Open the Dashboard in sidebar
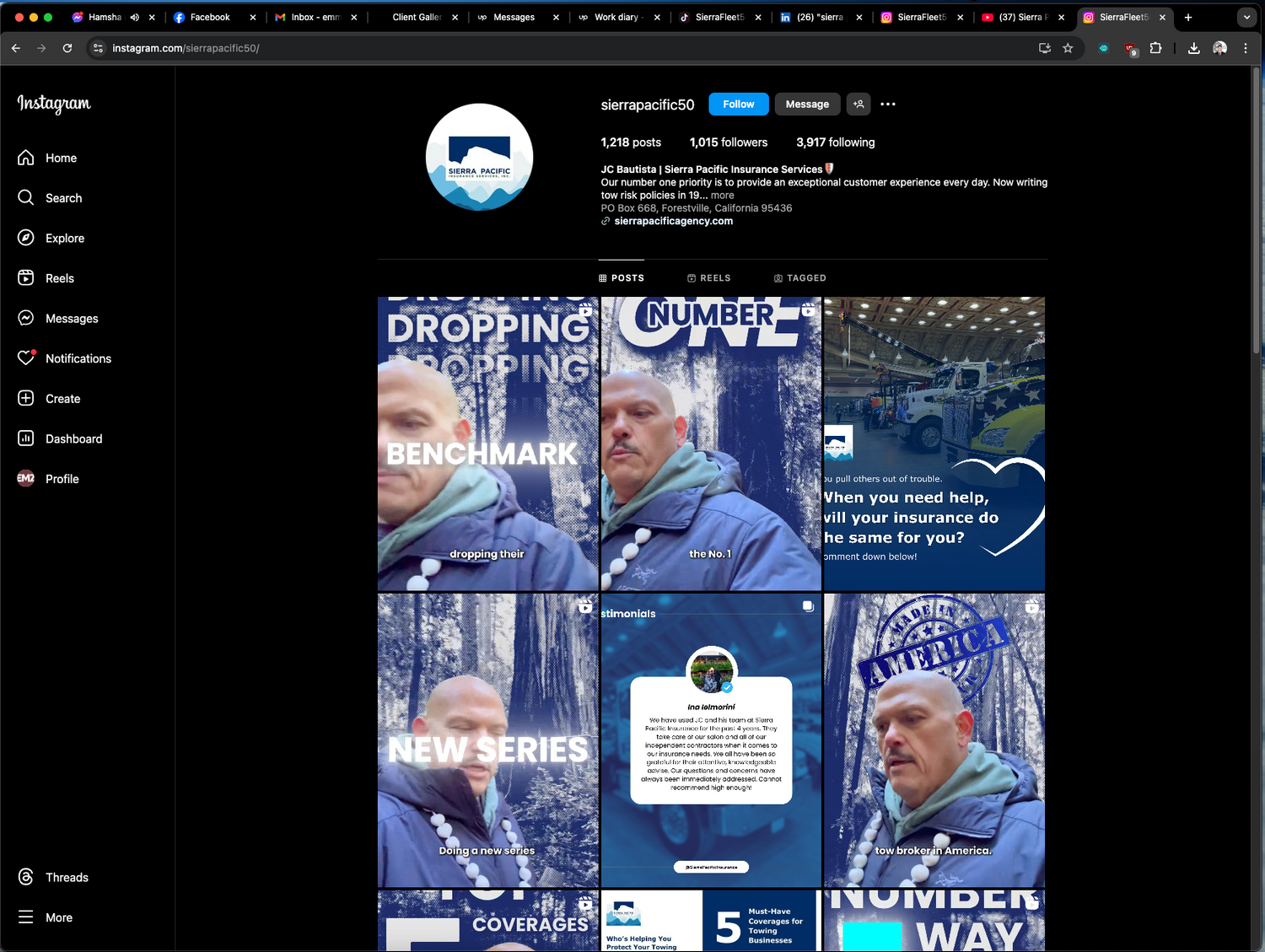 point(60,438)
